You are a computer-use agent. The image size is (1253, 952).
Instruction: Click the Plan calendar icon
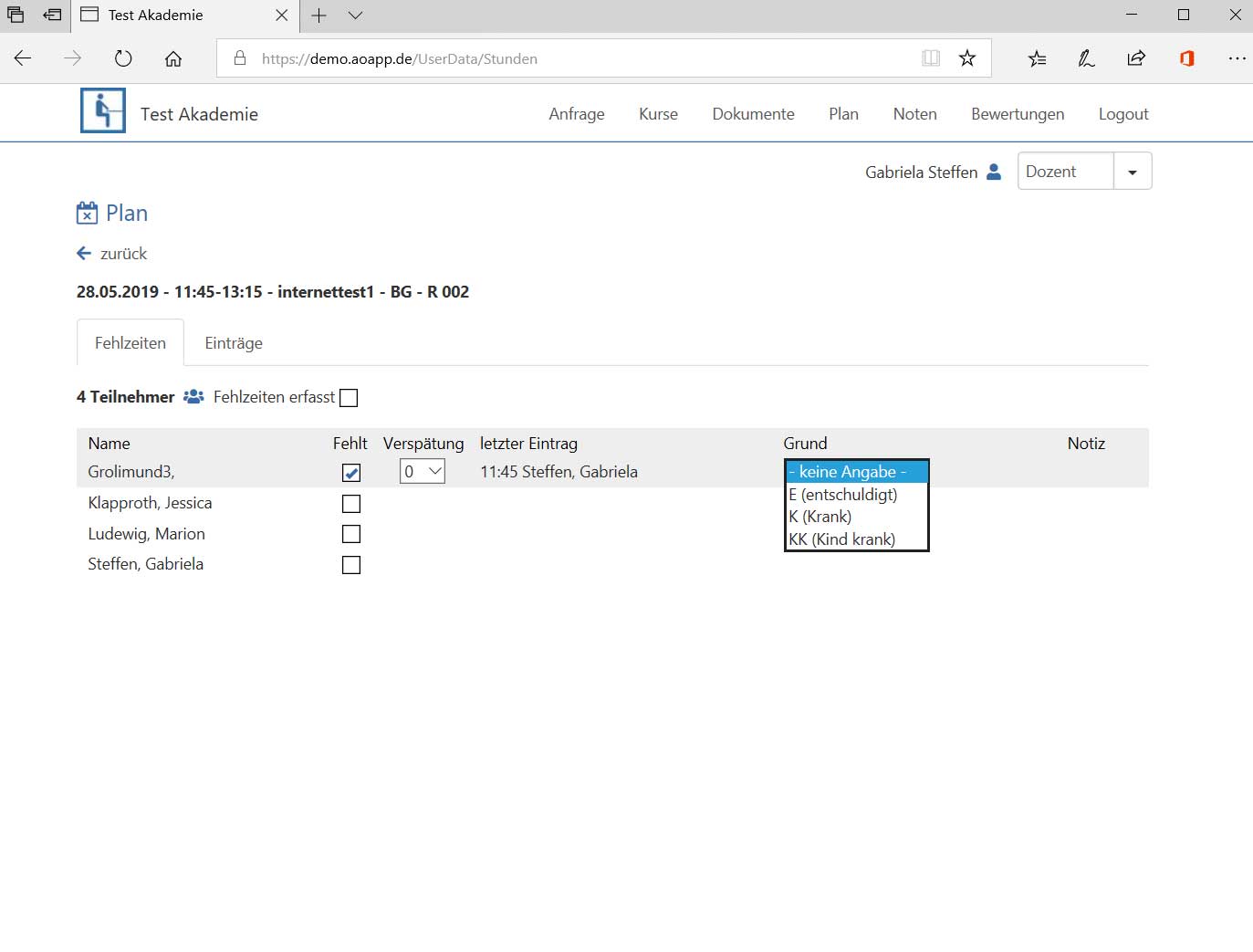point(87,213)
